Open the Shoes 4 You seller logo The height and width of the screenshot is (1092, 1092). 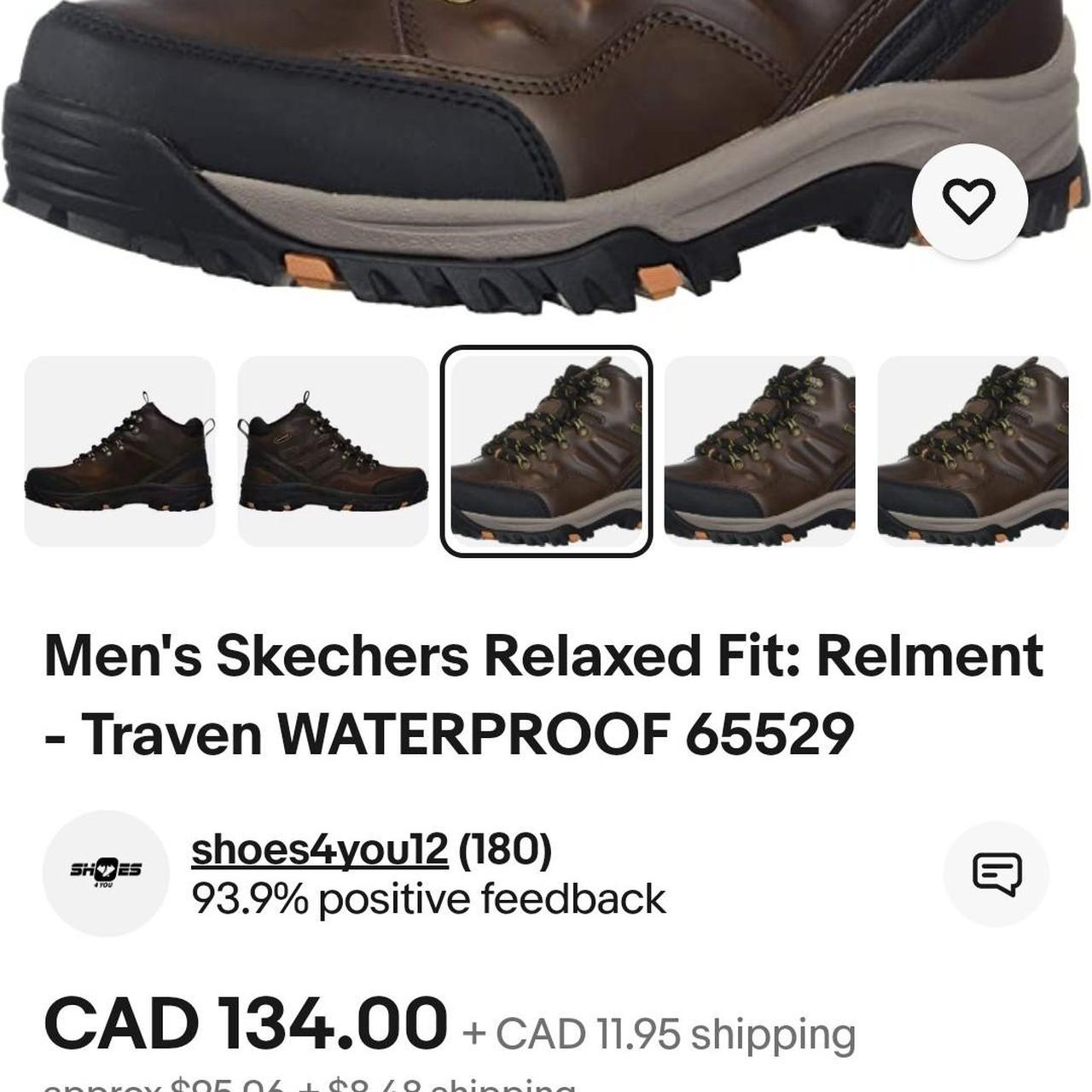[x=106, y=873]
